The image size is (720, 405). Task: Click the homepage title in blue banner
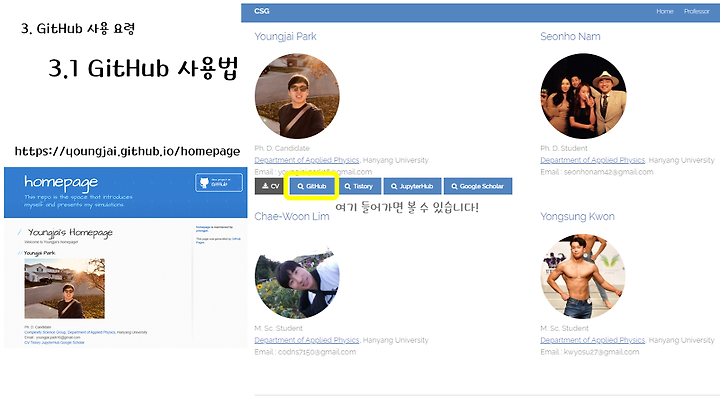61,182
